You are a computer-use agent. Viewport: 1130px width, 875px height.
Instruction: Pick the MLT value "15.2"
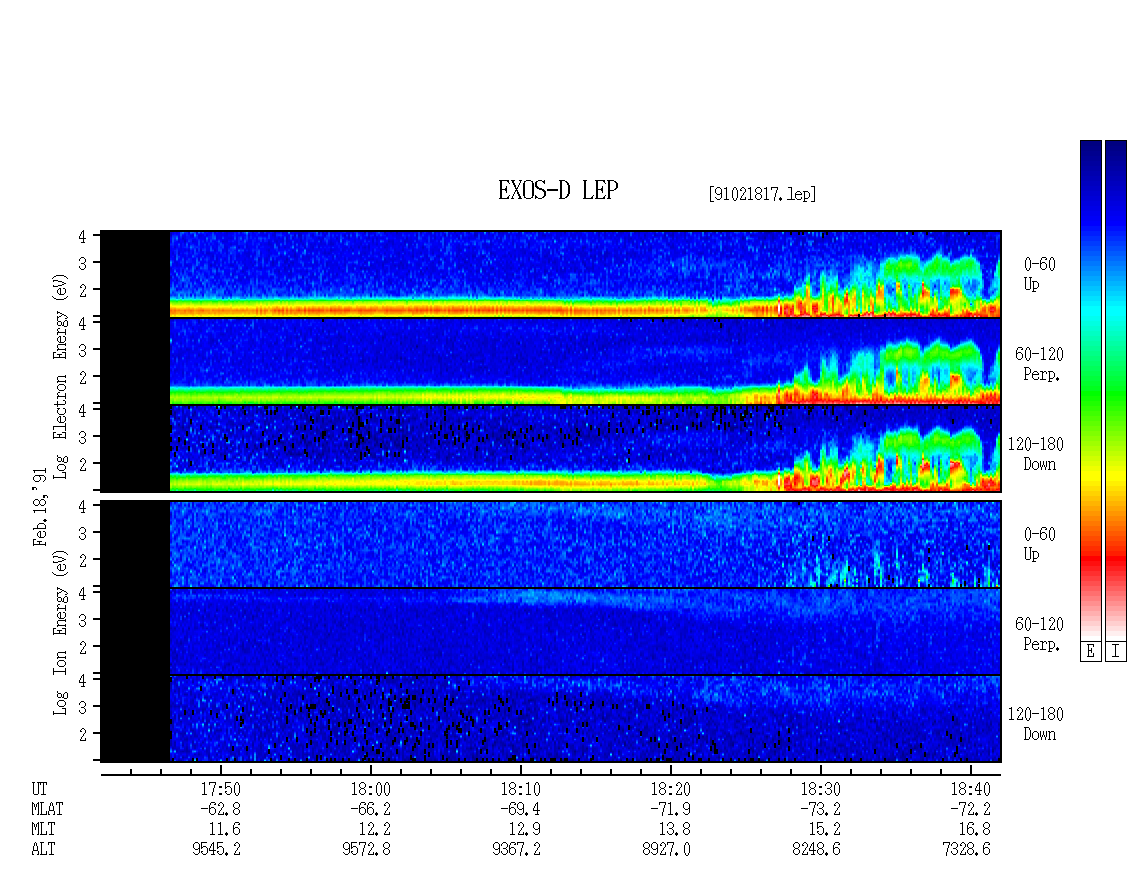pyautogui.click(x=825, y=830)
